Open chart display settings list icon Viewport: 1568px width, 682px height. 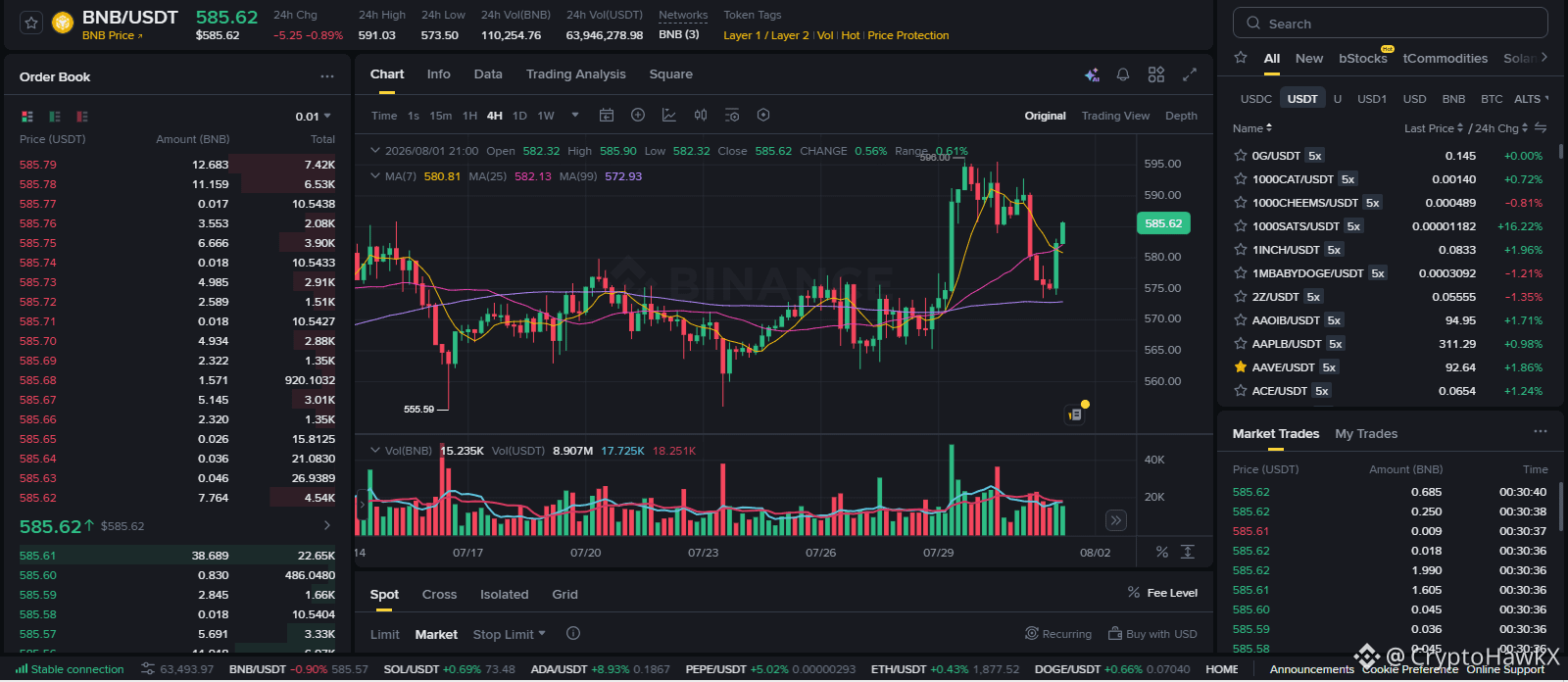point(732,116)
